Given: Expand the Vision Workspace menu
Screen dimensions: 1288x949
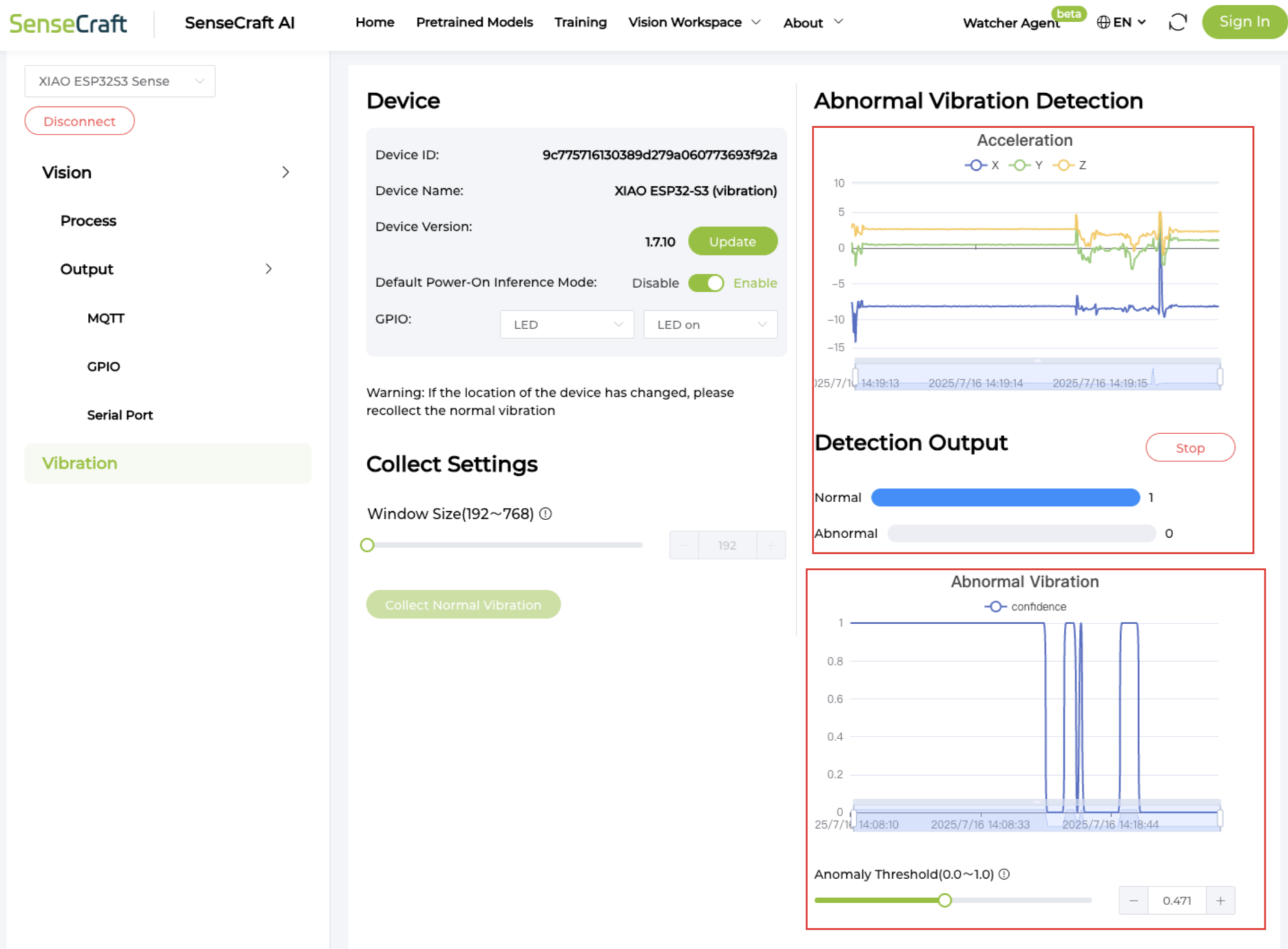Looking at the screenshot, I should [695, 22].
